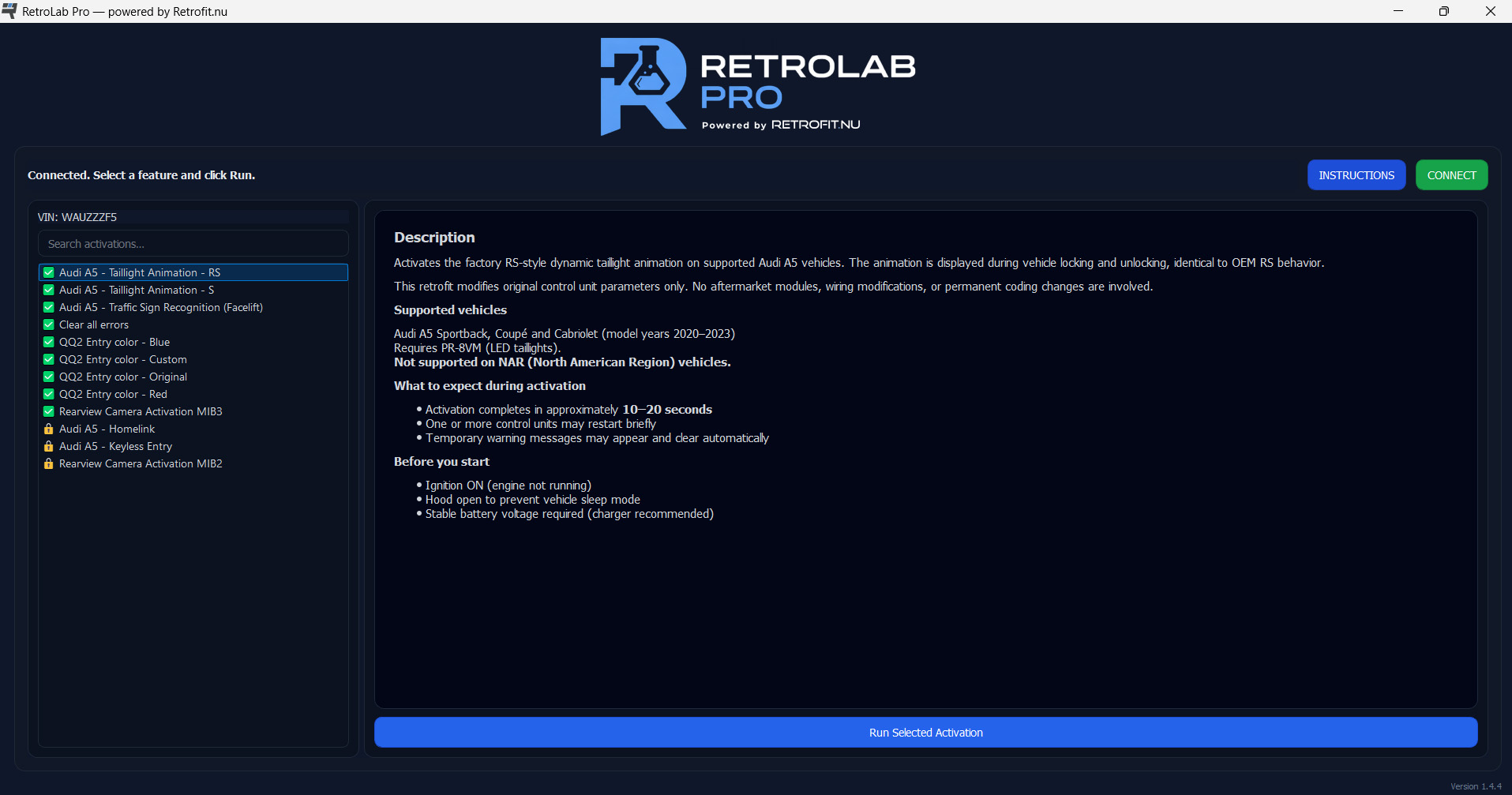Click the lock icon for Rearview Camera Activation MIB2
The image size is (1512, 795).
tap(47, 463)
